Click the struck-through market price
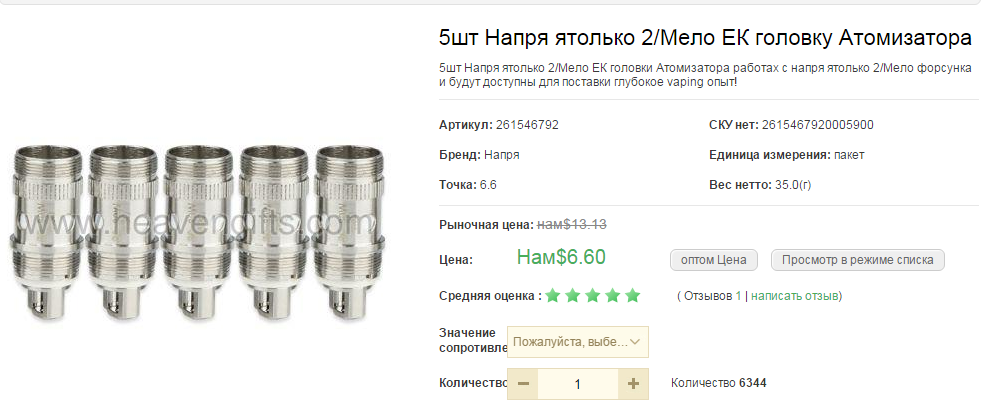Screen dimensions: 985x403 click(x=572, y=225)
